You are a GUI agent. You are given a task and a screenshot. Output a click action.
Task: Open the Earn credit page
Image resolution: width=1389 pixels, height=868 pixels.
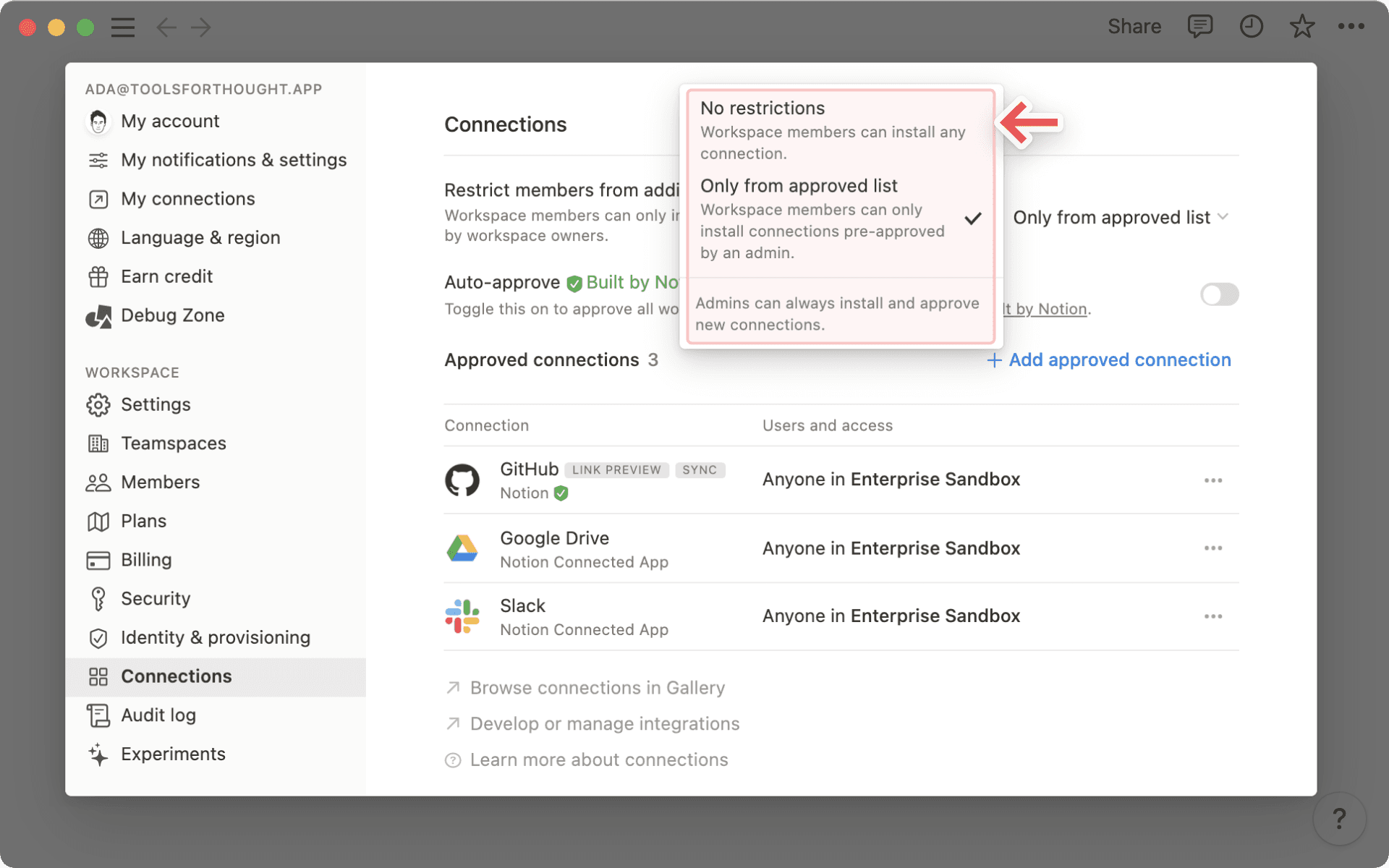coord(166,276)
